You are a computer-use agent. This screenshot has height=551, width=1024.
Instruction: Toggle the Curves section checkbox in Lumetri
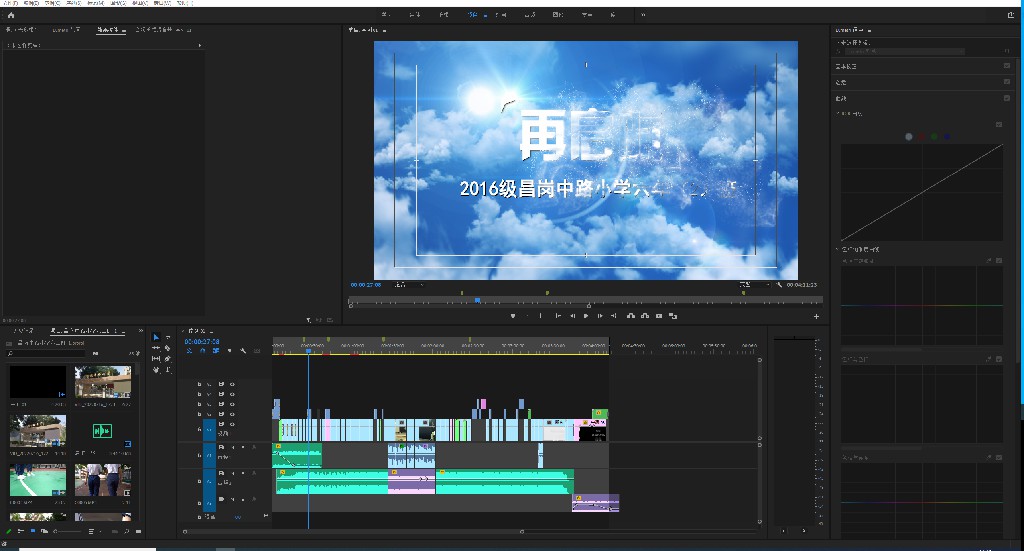[1005, 98]
